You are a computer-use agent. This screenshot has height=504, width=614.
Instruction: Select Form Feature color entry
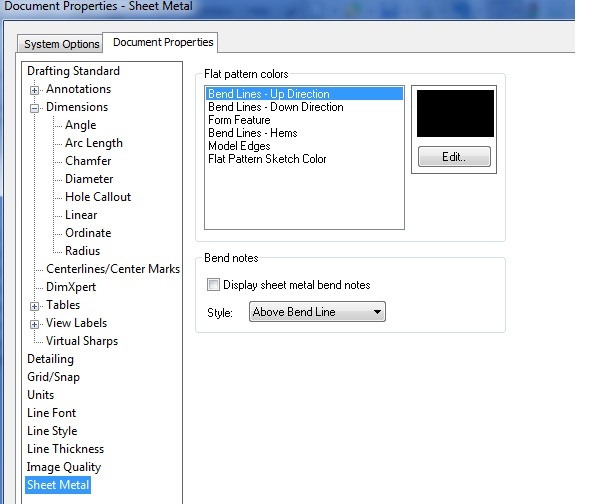(304, 120)
